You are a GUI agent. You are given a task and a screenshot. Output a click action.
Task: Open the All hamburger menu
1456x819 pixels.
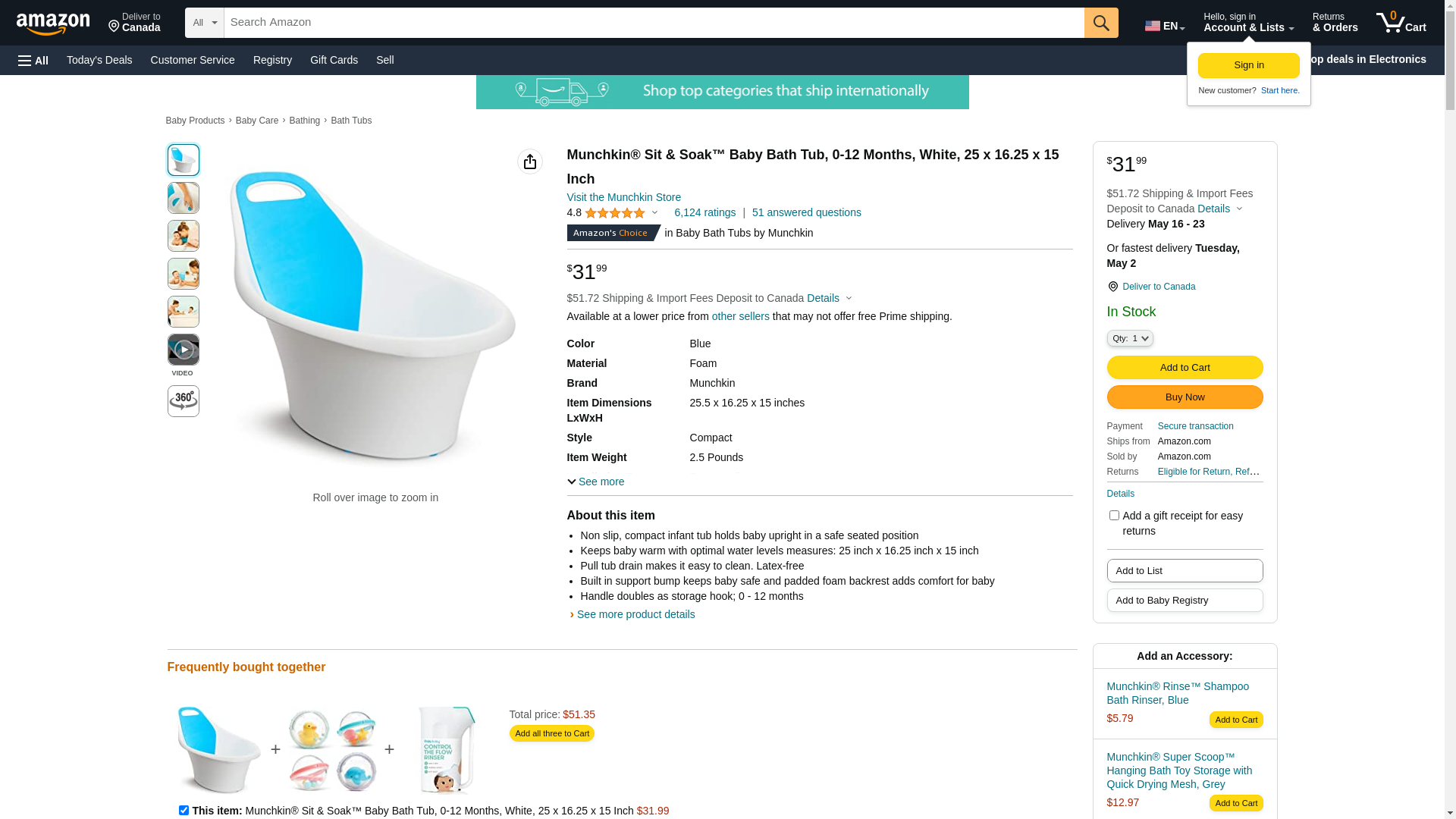[33, 61]
